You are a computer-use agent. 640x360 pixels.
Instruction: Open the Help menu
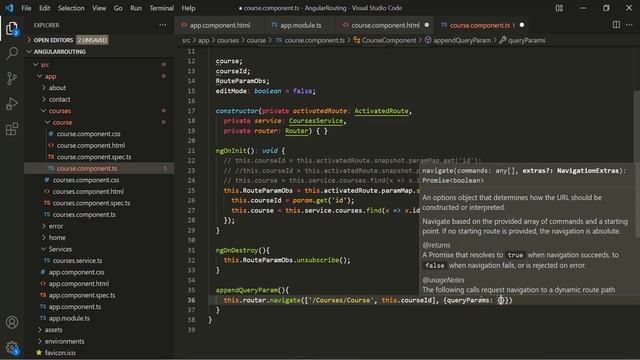pyautogui.click(x=188, y=8)
